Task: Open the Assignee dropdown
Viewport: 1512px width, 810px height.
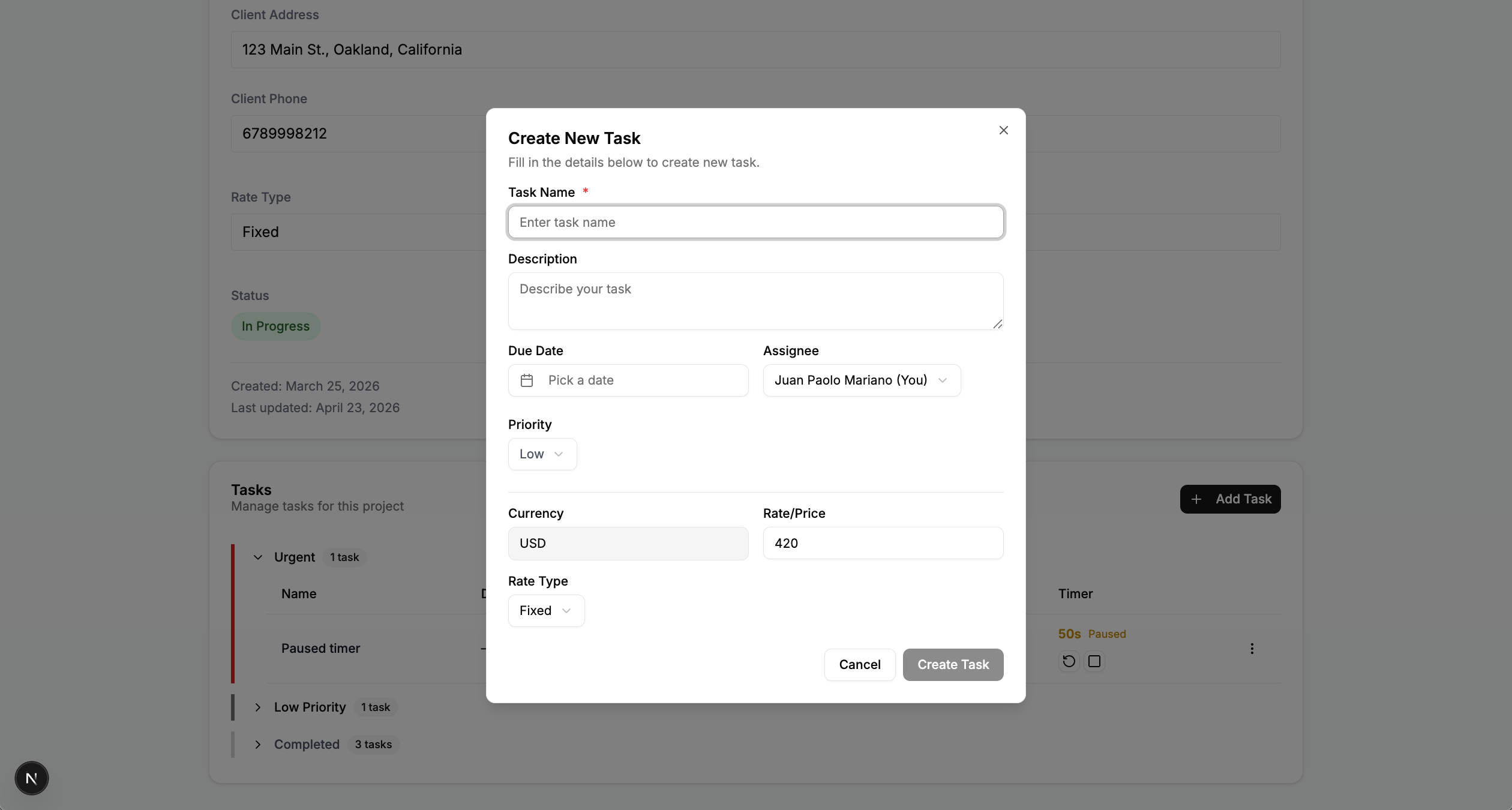Action: point(862,380)
